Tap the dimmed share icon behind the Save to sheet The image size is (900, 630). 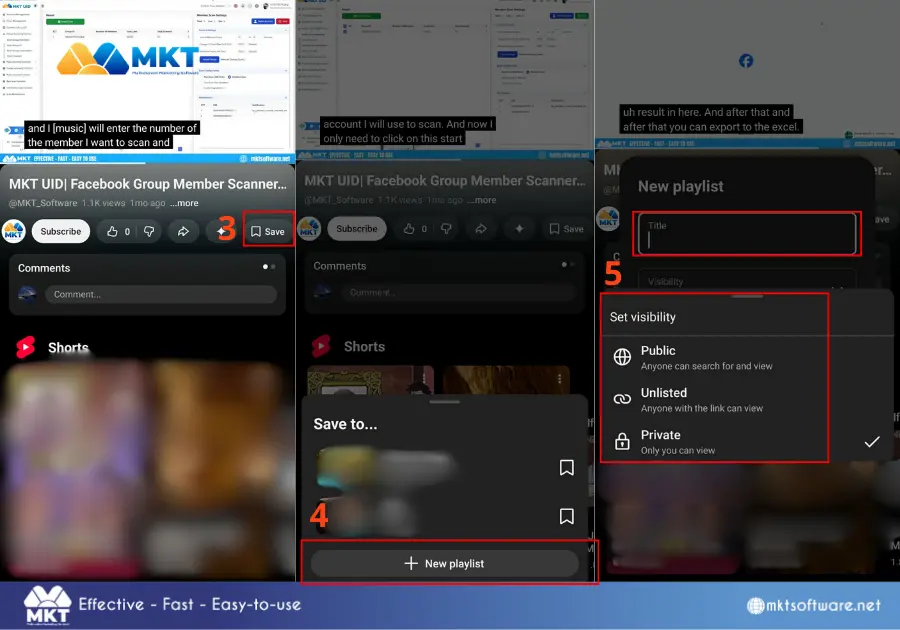pyautogui.click(x=480, y=229)
